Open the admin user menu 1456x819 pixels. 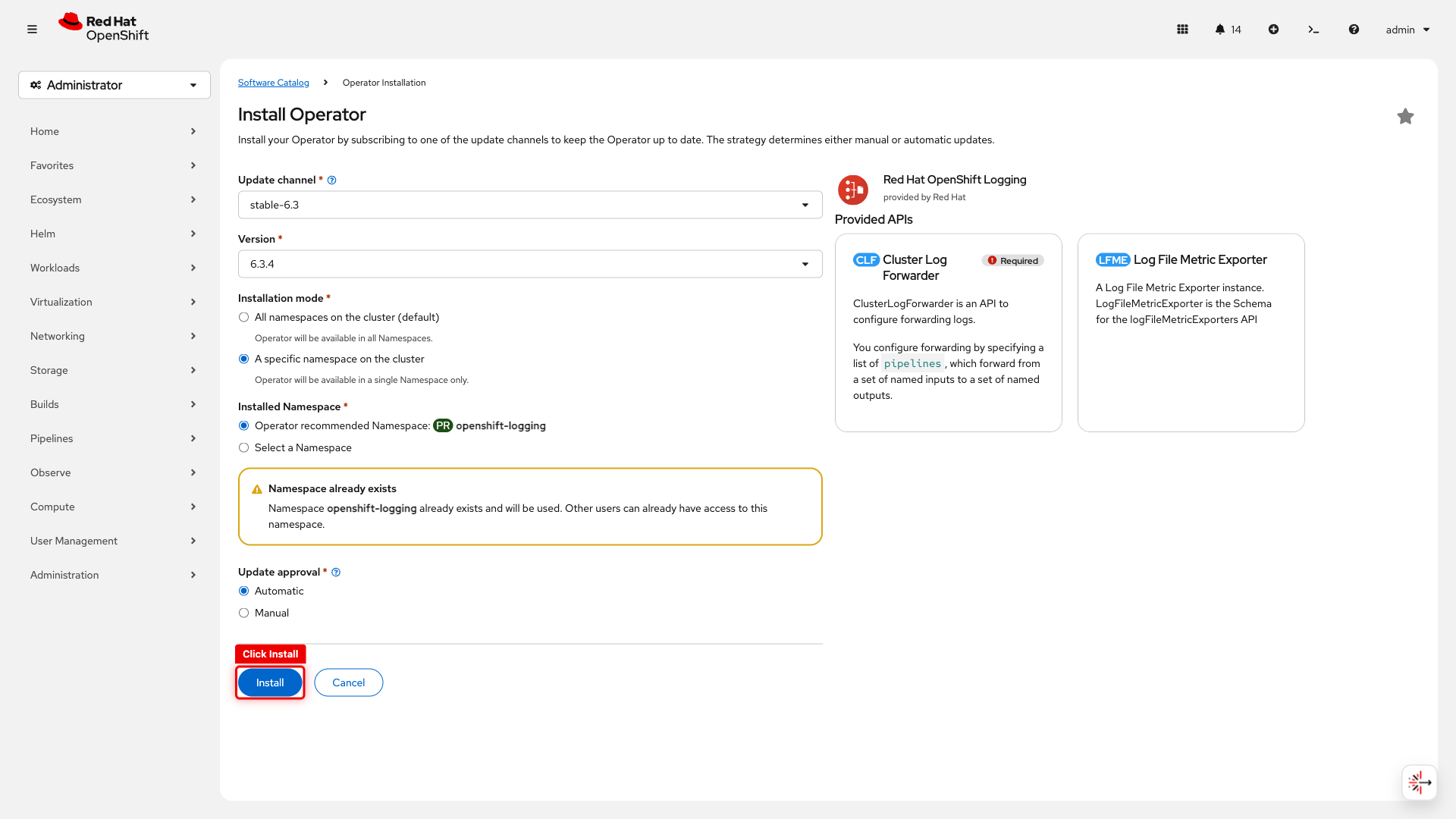[1405, 29]
